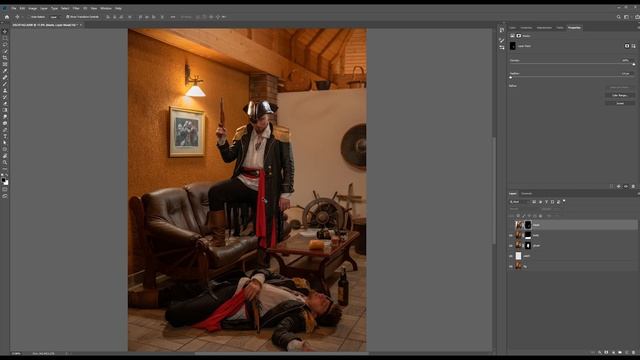The width and height of the screenshot is (640, 360).
Task: Click the Select and Mask button
Action: (620, 87)
